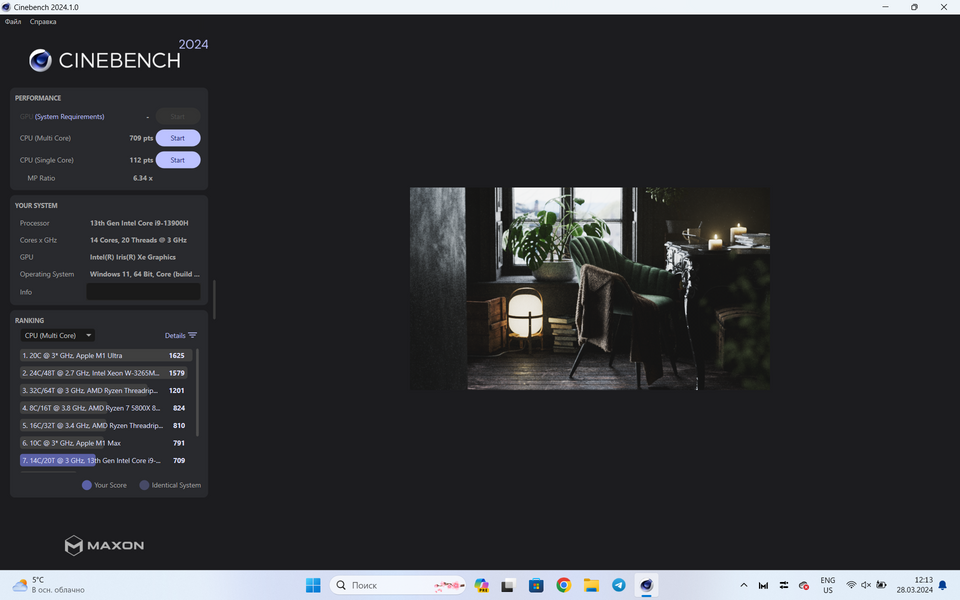Launch Google Chrome from the taskbar
960x600 pixels.
564,585
